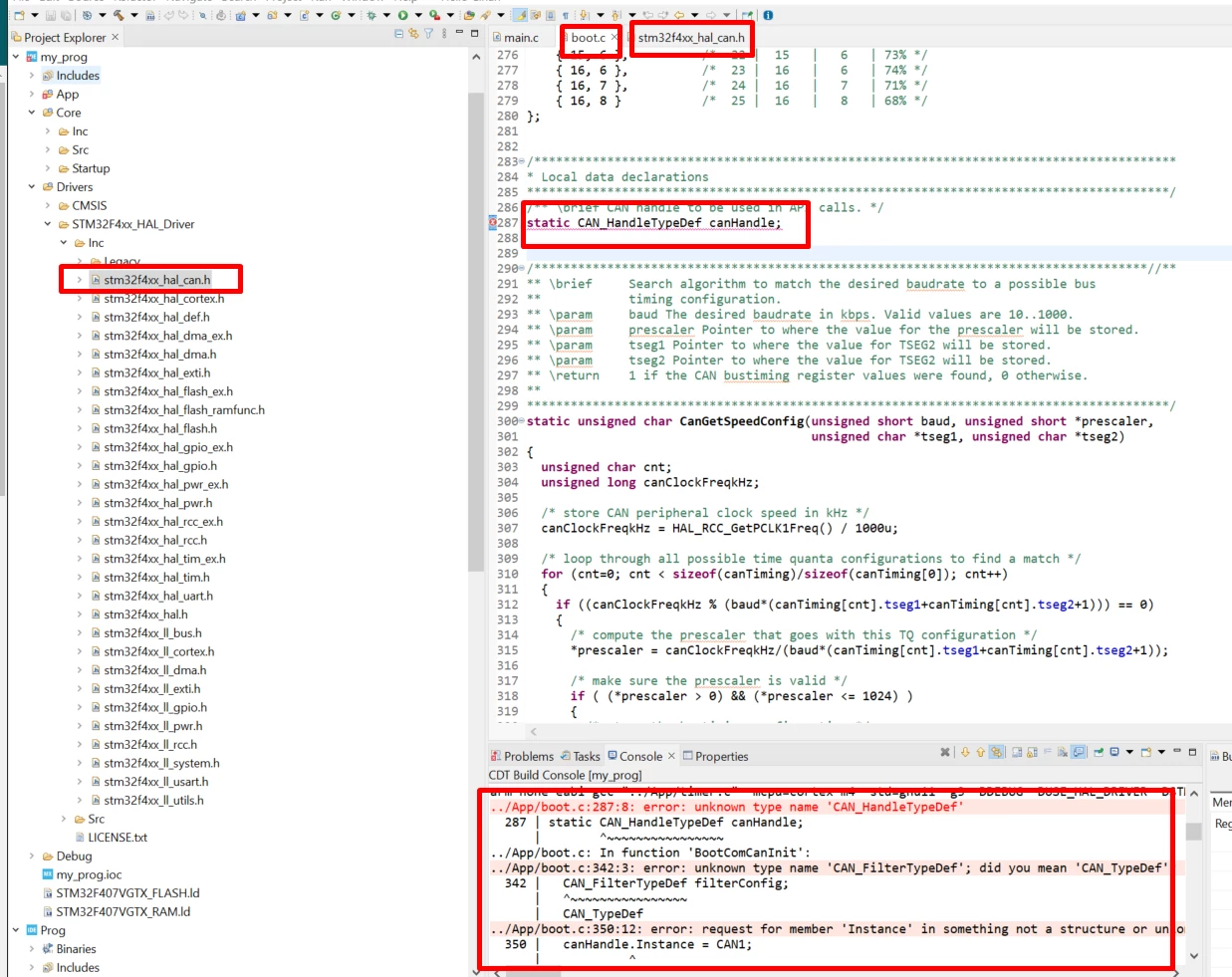Collapse the Core folder in project tree

(x=32, y=113)
